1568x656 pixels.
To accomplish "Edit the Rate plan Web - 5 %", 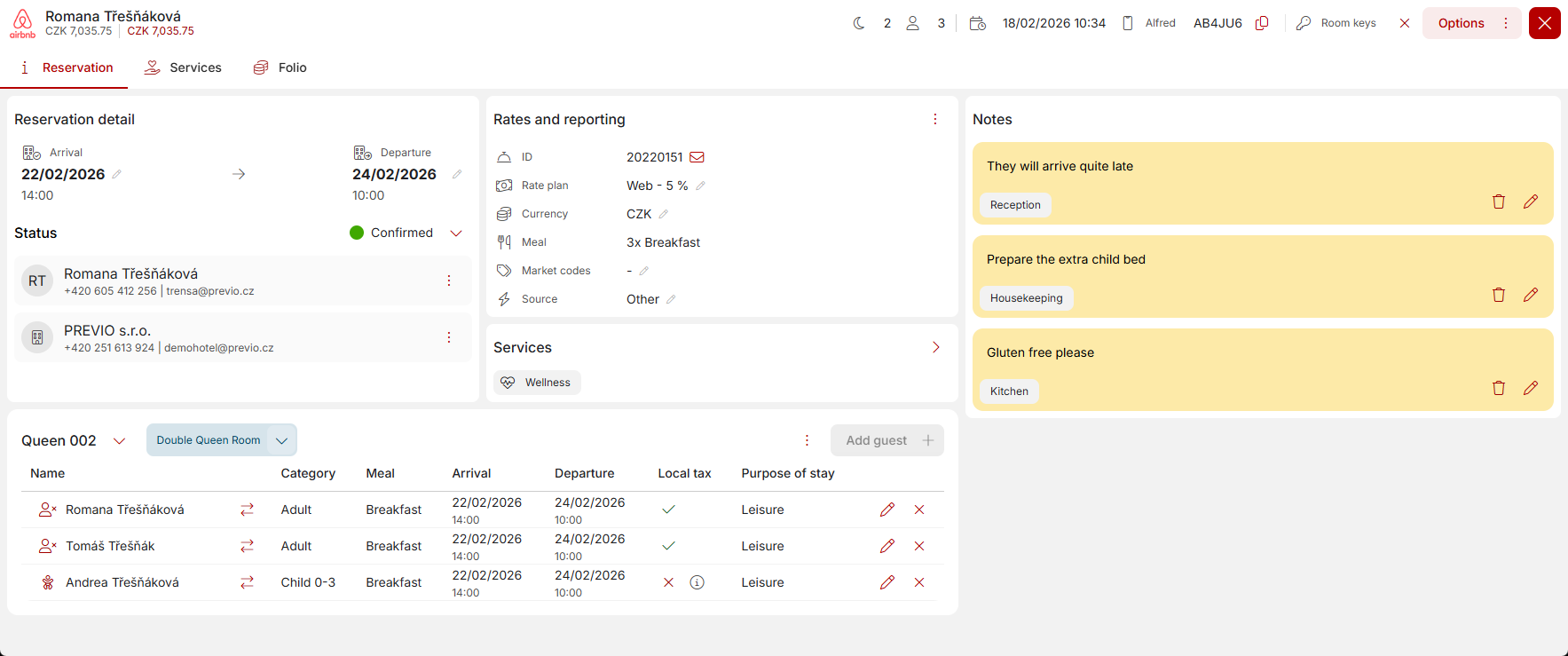I will pos(701,186).
